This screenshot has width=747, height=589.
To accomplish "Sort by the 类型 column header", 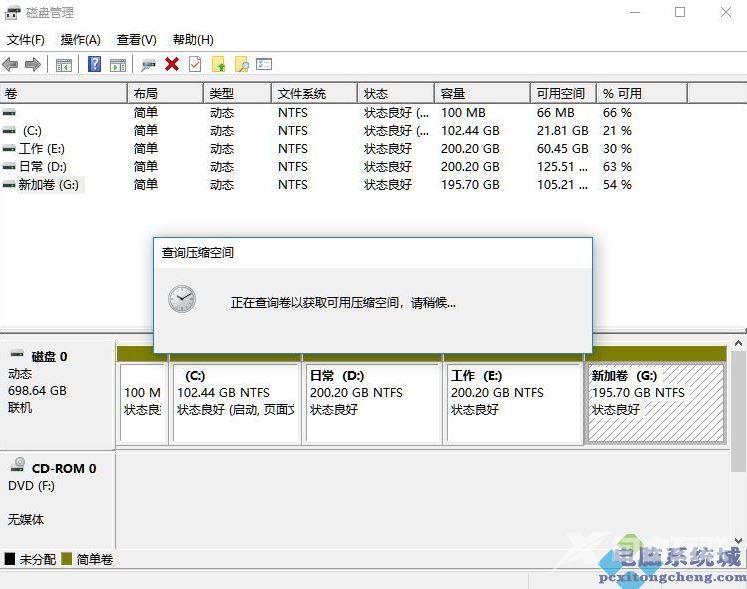I will (x=237, y=93).
